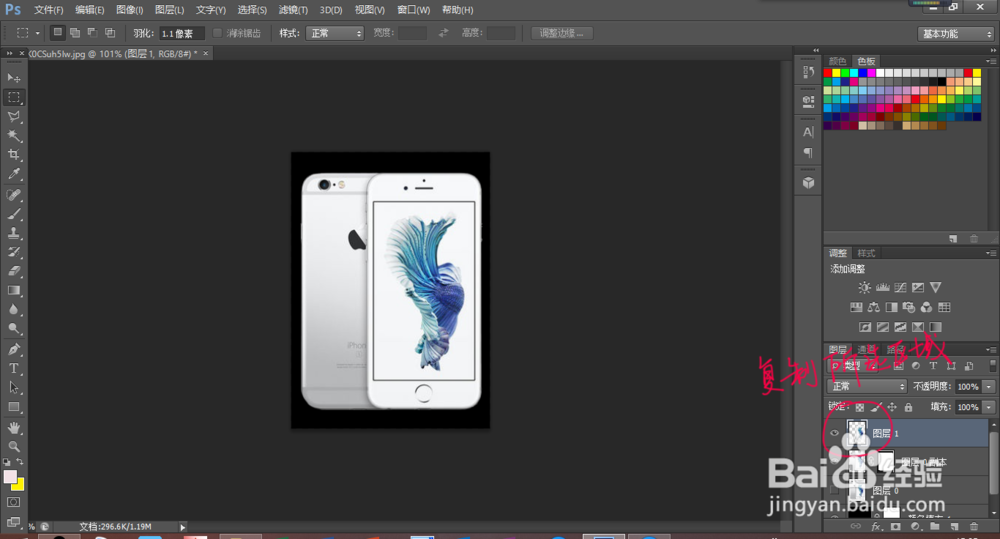The width and height of the screenshot is (1000, 539).
Task: Select the Horizontal Type tool
Action: [x=13, y=369]
